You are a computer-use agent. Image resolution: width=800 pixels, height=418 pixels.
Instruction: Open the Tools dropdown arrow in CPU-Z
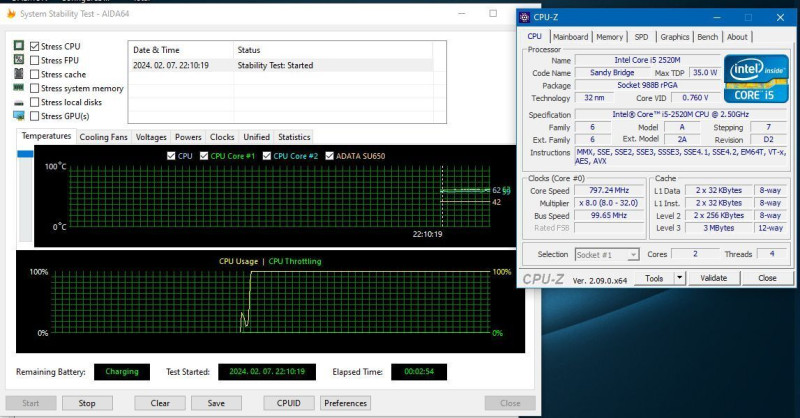tap(680, 278)
